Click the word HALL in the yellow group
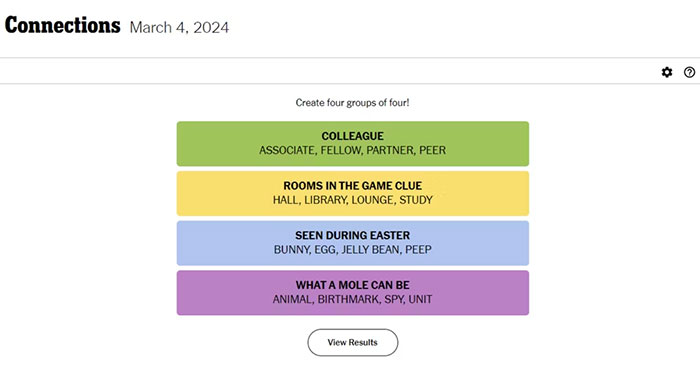This screenshot has height=366, width=700. pyautogui.click(x=285, y=200)
